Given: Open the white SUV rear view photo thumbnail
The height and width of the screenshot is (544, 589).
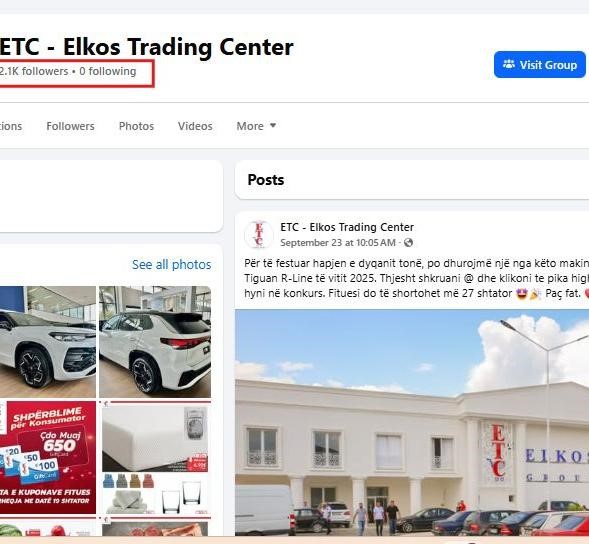Looking at the screenshot, I should pyautogui.click(x=155, y=342).
